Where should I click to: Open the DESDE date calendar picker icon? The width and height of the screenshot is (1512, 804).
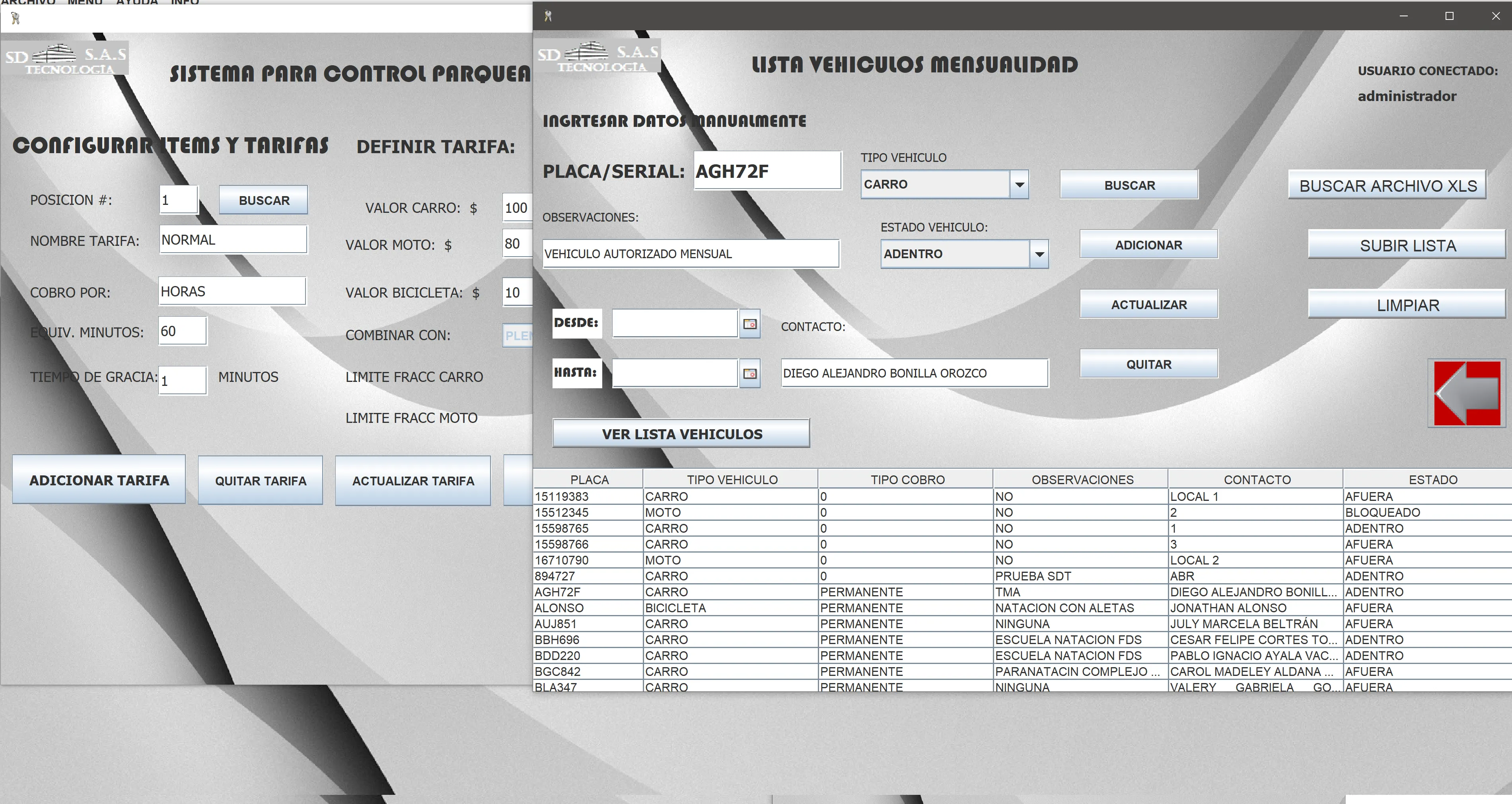coord(749,324)
